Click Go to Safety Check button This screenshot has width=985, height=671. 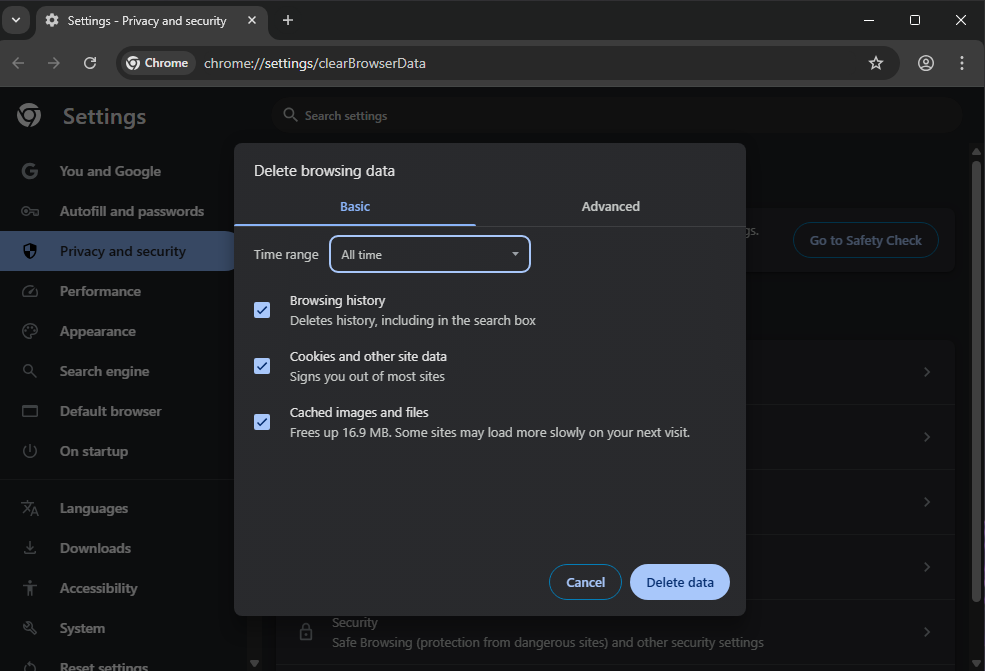click(866, 240)
